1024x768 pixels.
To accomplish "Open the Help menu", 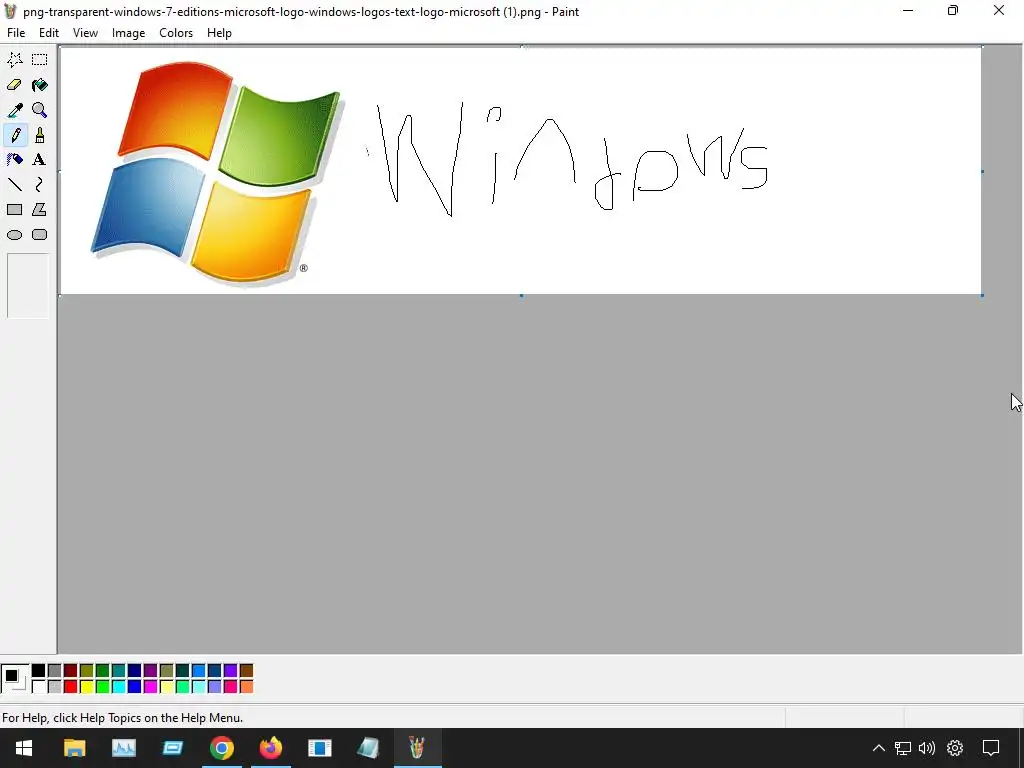I will (x=219, y=33).
